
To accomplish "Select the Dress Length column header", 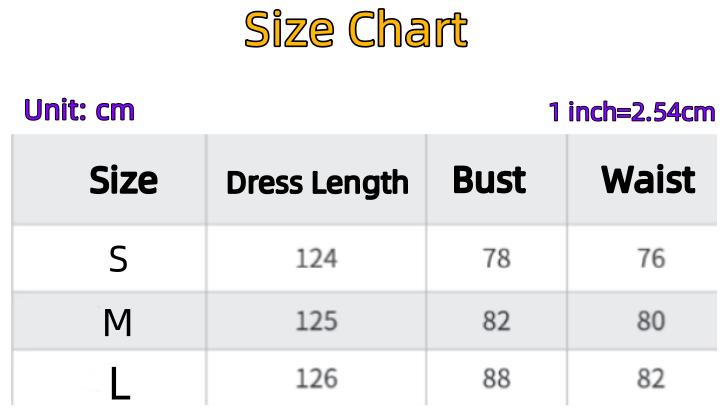I will [x=317, y=183].
